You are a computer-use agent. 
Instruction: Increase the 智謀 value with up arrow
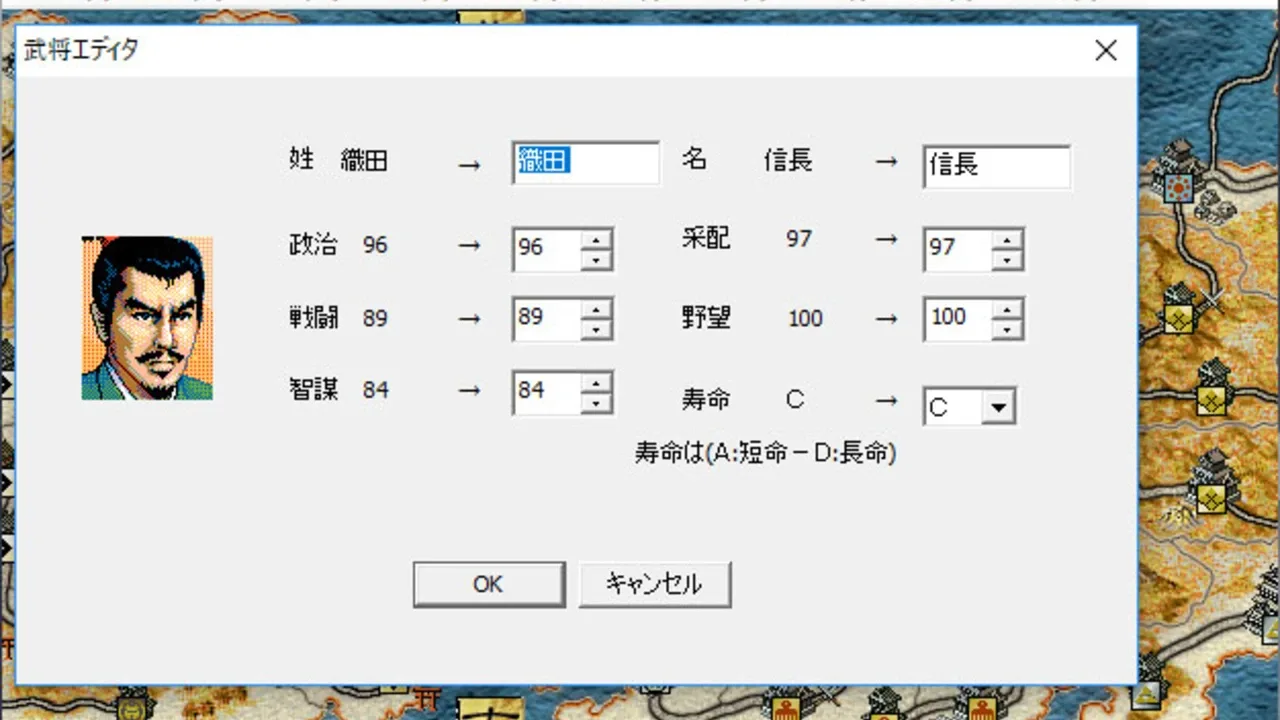pyautogui.click(x=596, y=381)
